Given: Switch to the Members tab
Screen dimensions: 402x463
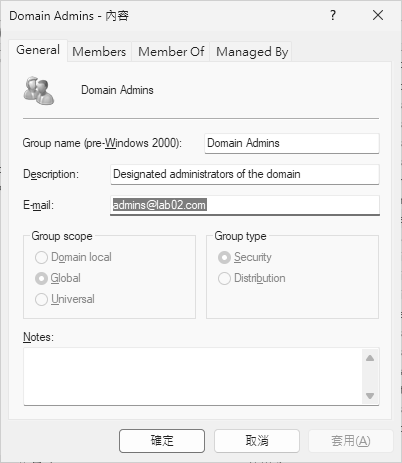Looking at the screenshot, I should [x=99, y=52].
